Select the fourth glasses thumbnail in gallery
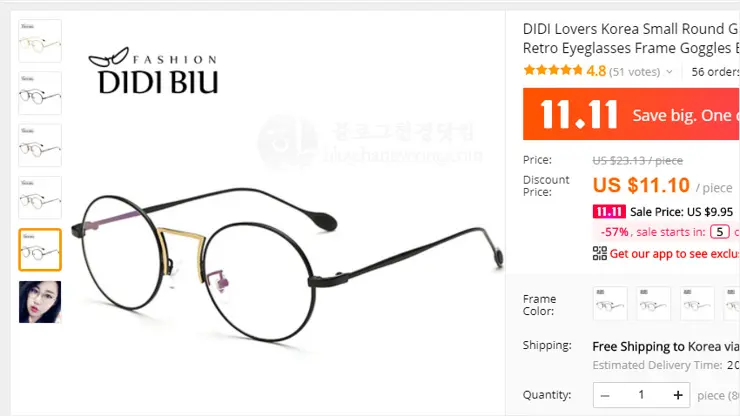 click(x=40, y=197)
